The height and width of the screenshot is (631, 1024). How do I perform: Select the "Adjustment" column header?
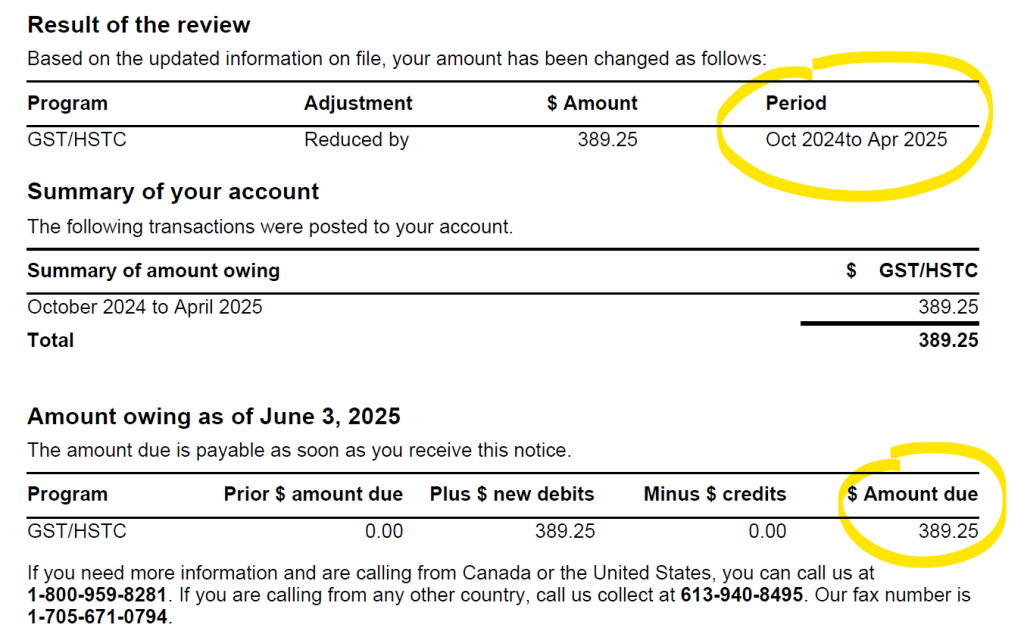358,103
